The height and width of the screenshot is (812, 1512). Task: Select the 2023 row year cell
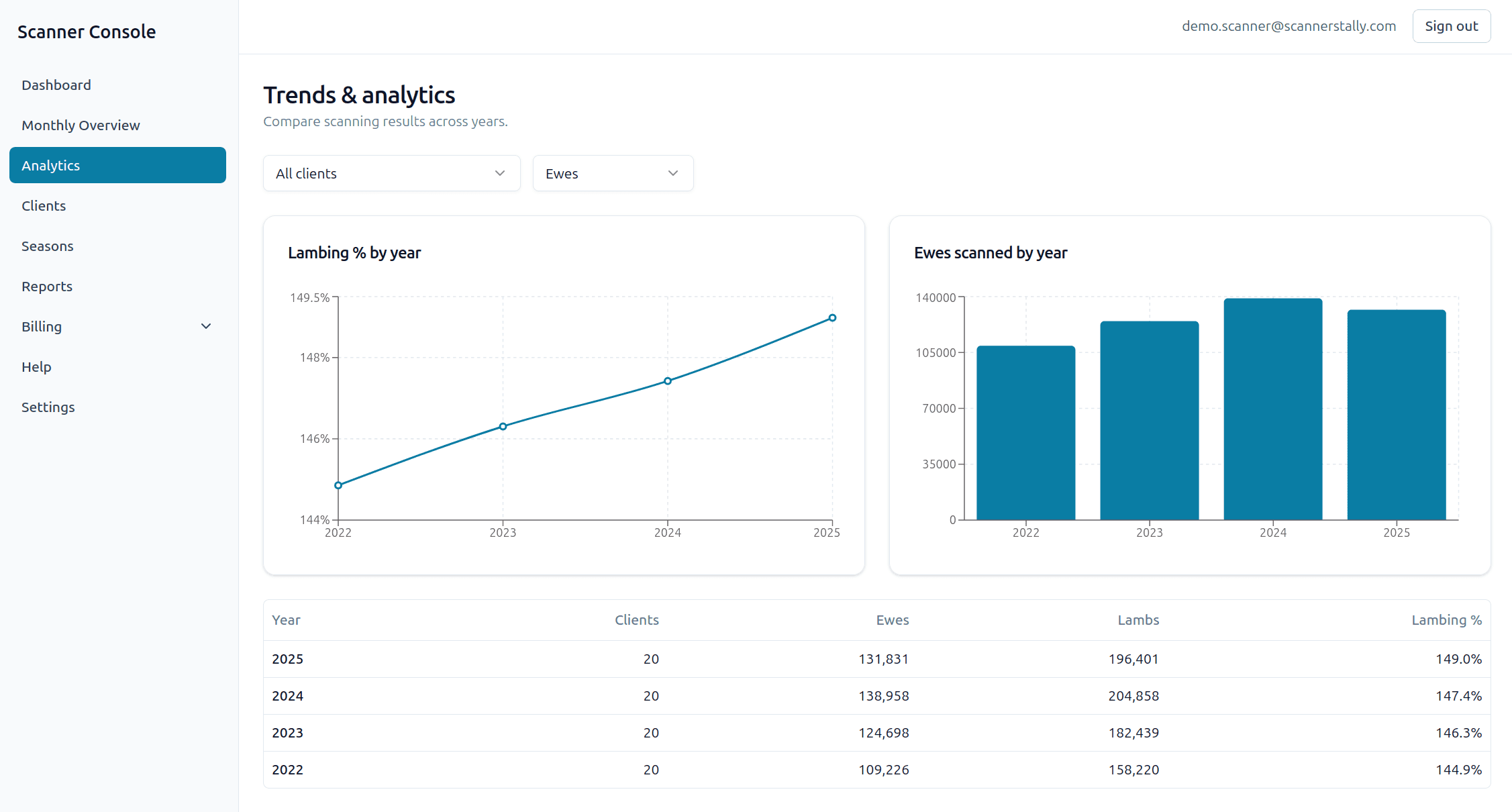pyautogui.click(x=287, y=733)
